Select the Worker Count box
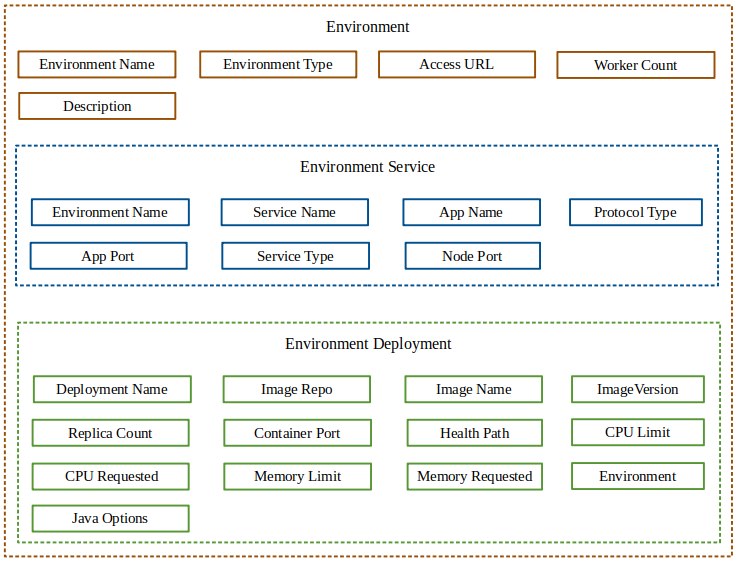Viewport: 737px width, 563px height. [x=635, y=66]
